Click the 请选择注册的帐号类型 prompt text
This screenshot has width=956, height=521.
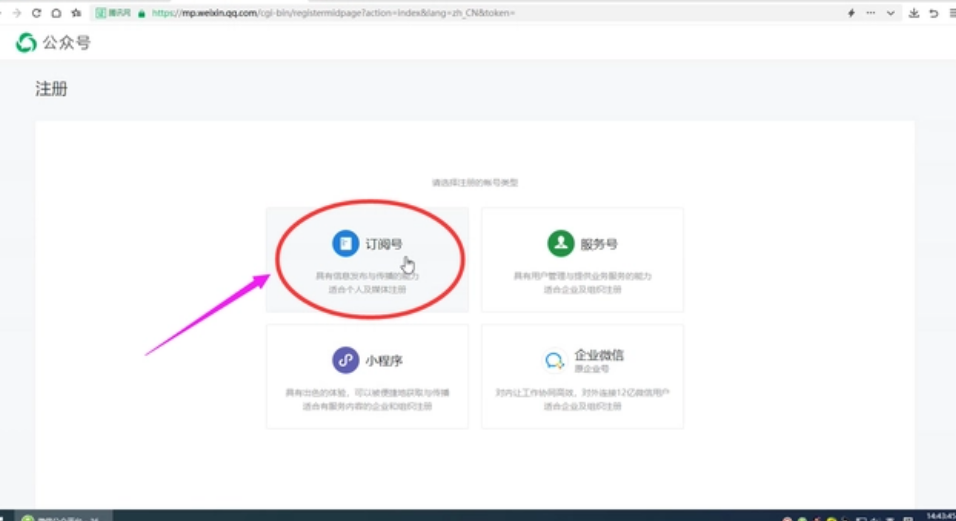(475, 182)
